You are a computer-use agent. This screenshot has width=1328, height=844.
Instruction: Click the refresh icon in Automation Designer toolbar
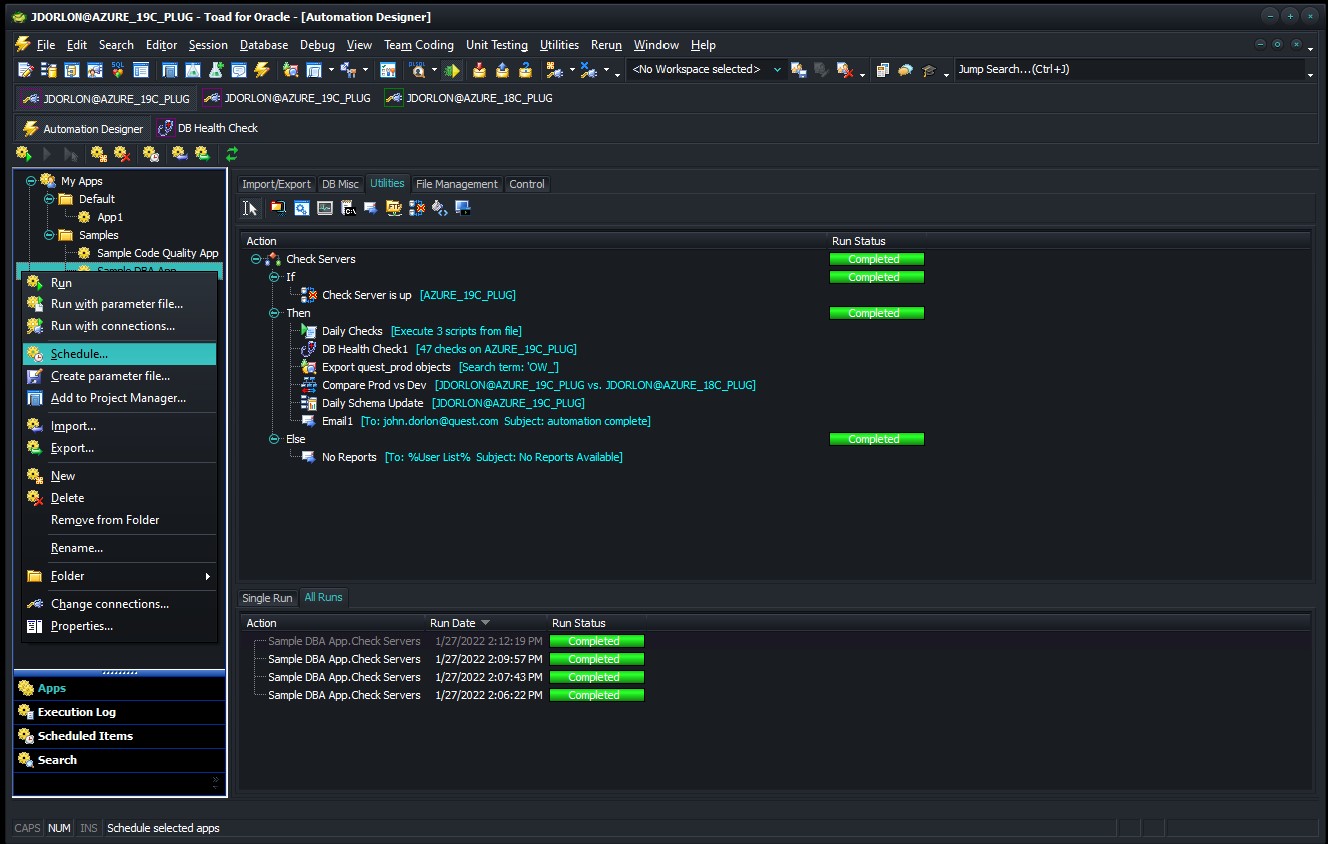click(x=231, y=153)
